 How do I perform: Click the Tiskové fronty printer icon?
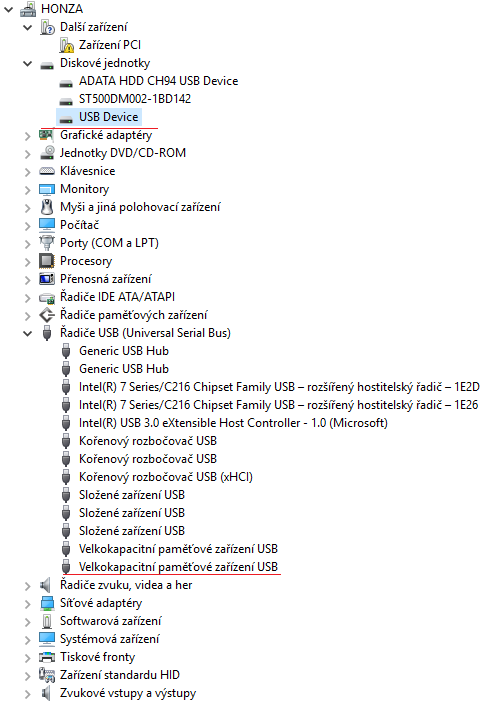coord(47,657)
